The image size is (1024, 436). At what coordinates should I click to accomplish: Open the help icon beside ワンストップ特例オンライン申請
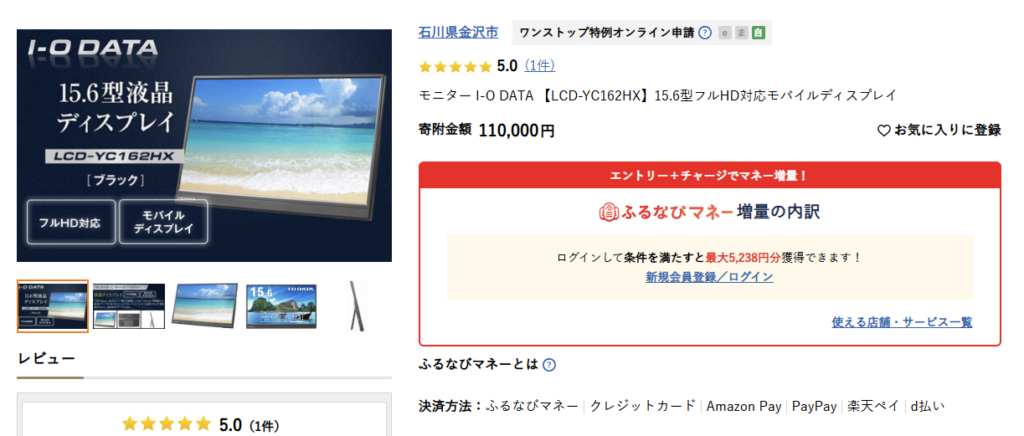tap(705, 33)
